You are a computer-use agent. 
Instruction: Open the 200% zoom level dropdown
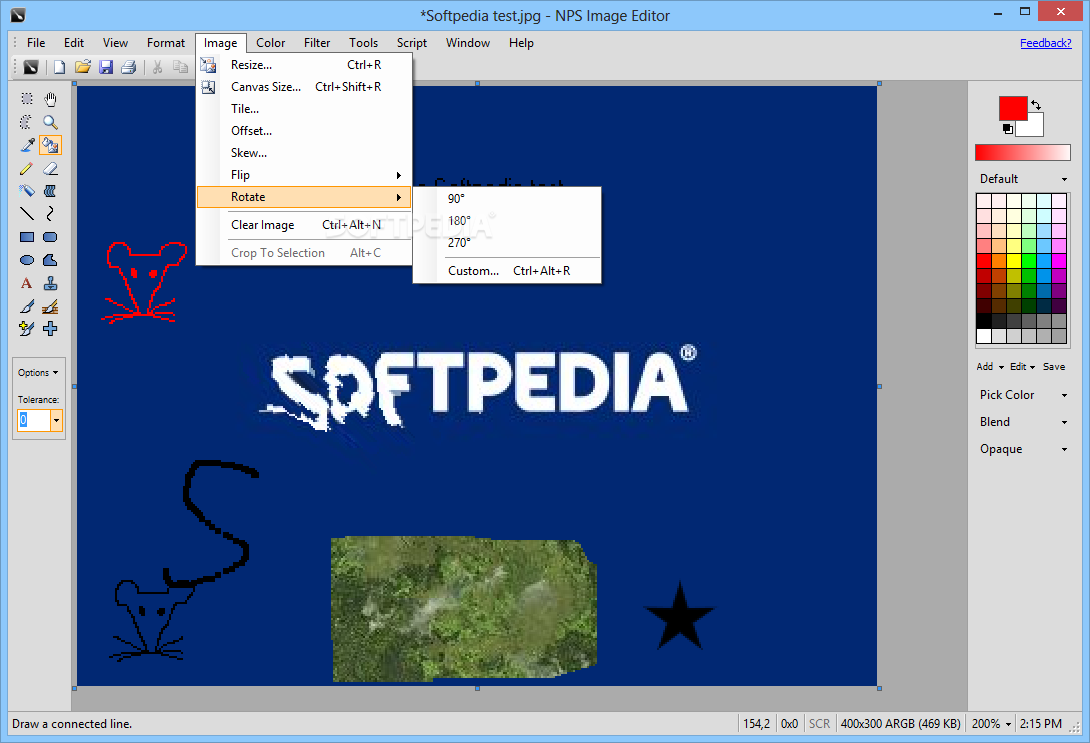pyautogui.click(x=991, y=724)
